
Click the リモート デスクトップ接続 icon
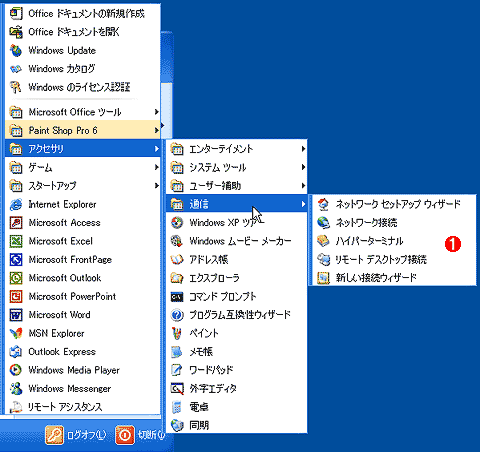click(323, 259)
